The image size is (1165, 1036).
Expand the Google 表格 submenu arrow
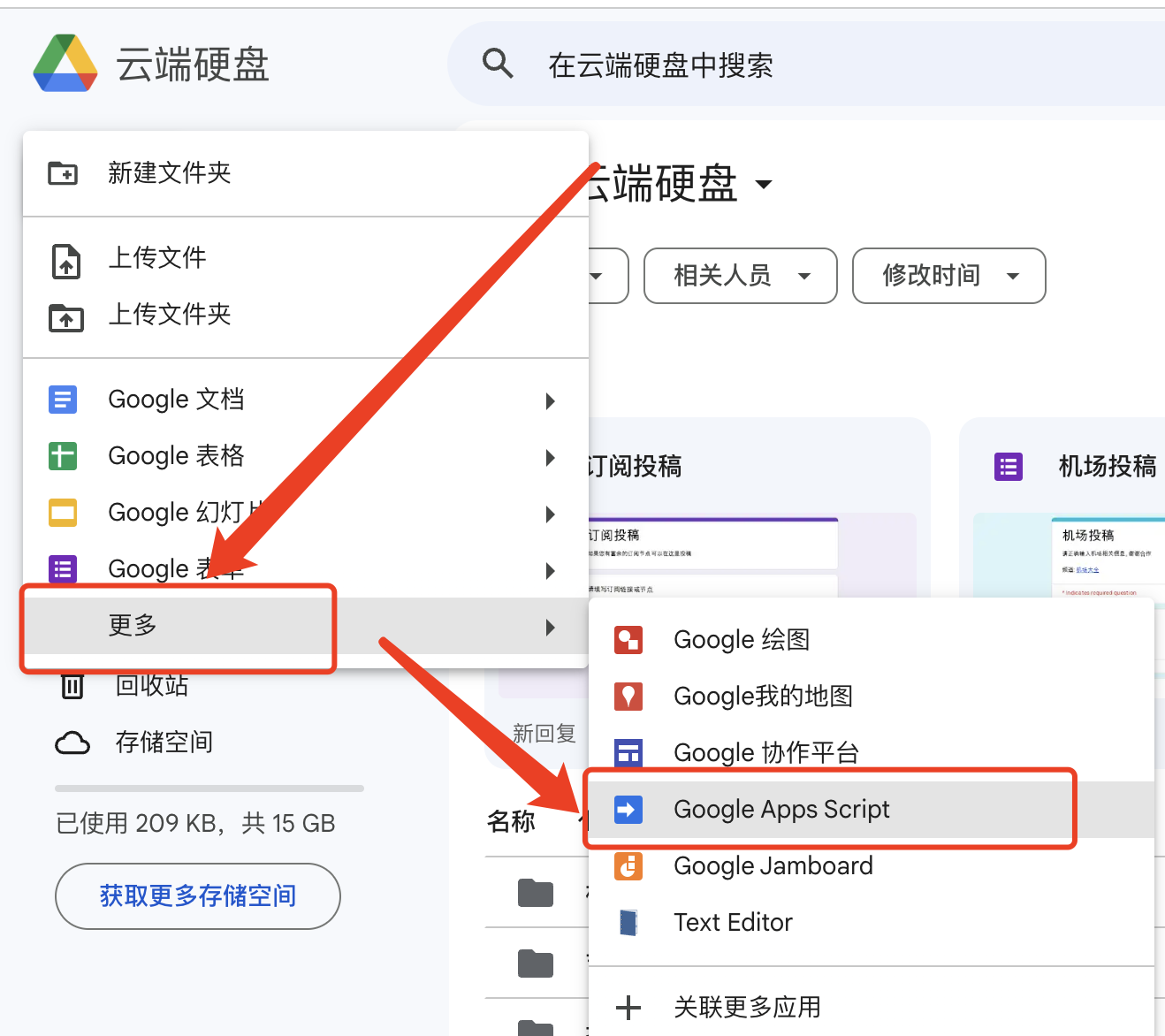coord(551,458)
